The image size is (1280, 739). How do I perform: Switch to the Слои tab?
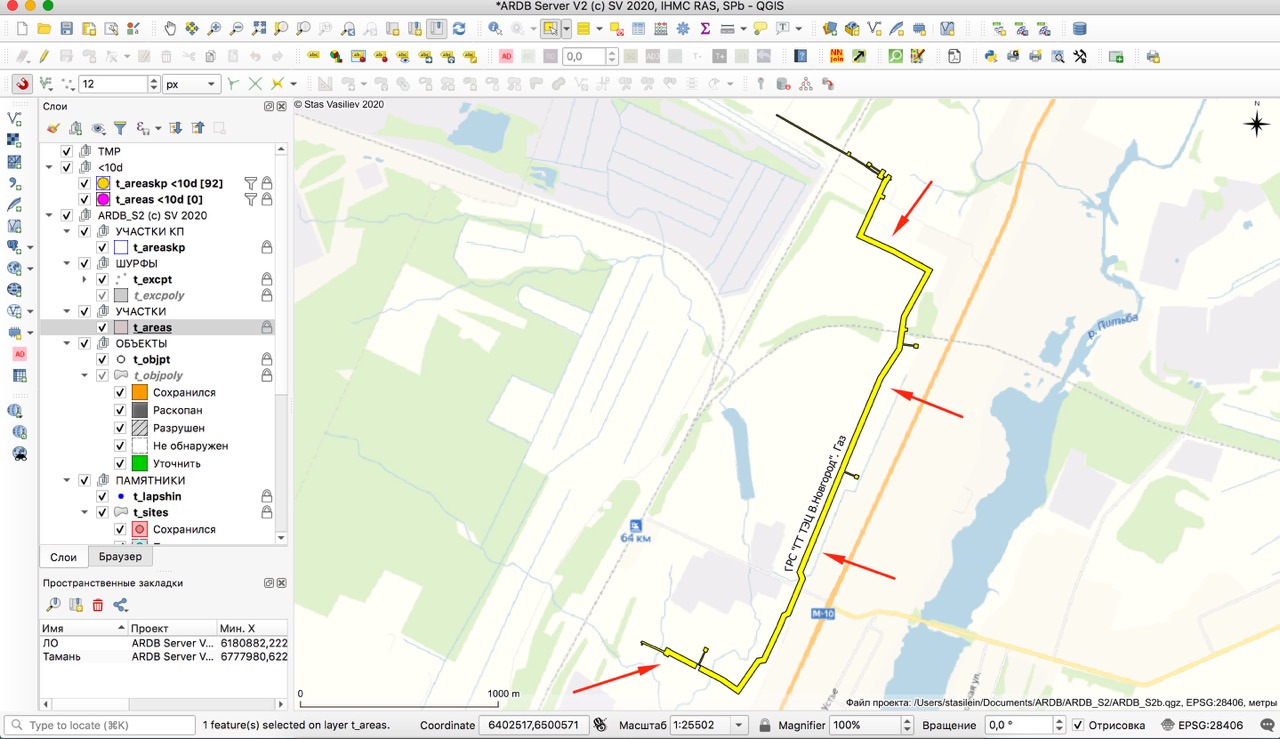pos(63,556)
